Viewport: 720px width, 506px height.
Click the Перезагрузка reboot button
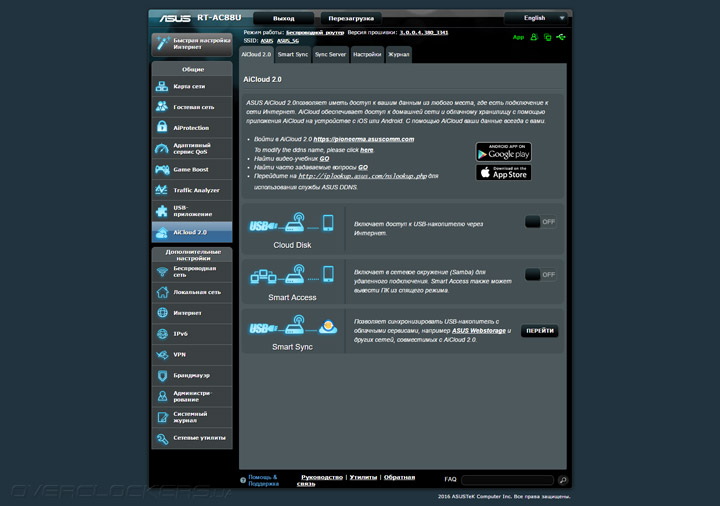351,18
